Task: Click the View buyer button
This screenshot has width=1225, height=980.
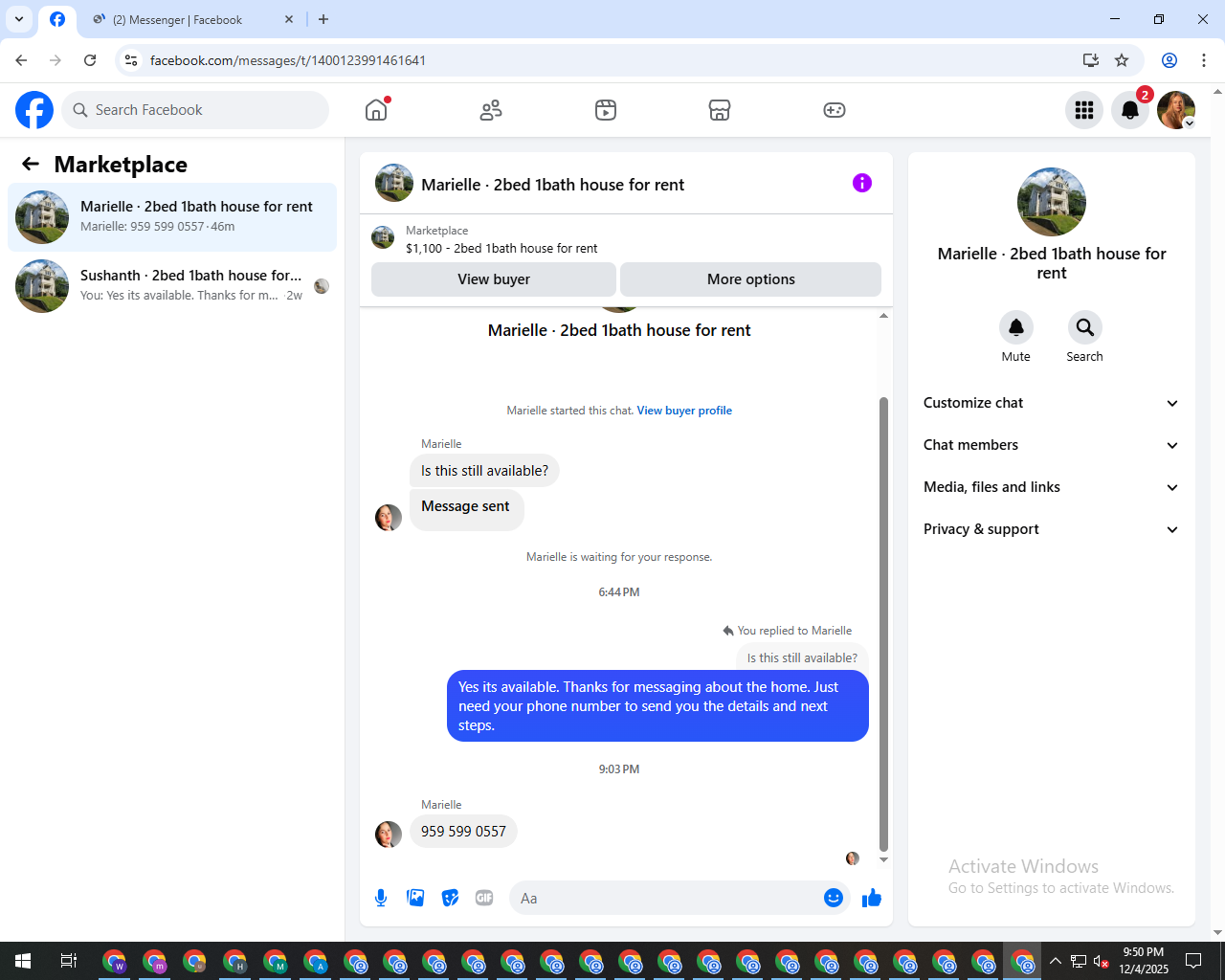Action: [494, 279]
